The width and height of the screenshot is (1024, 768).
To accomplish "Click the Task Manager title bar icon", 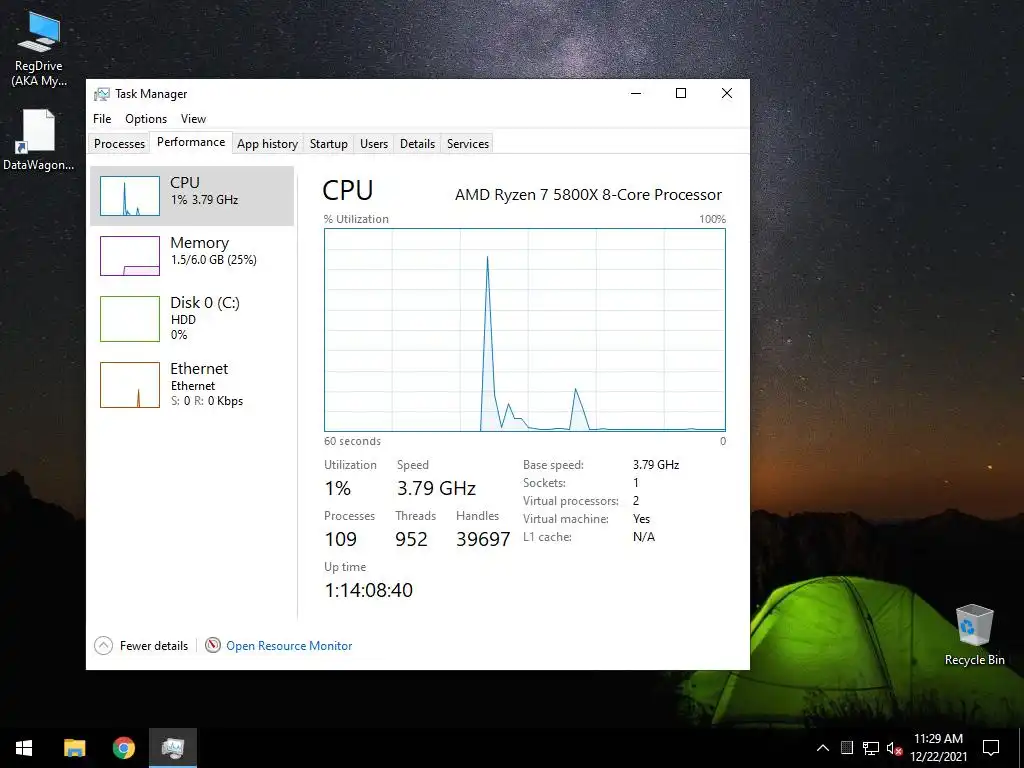I will (101, 94).
